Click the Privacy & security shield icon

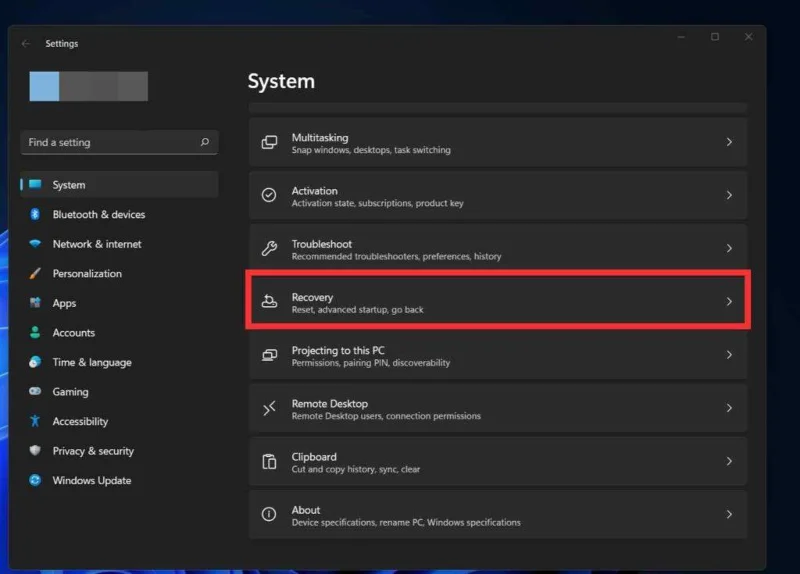coord(35,451)
